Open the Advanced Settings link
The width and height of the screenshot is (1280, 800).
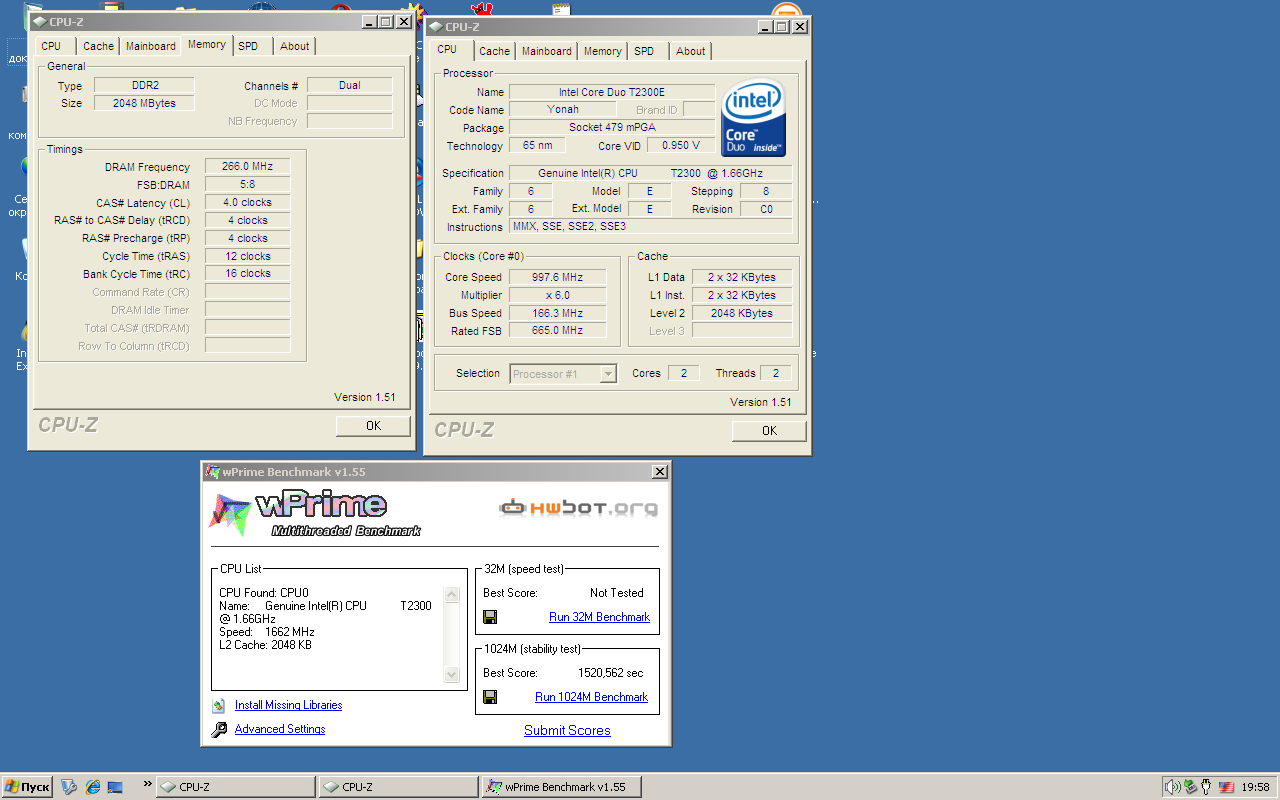(x=280, y=729)
